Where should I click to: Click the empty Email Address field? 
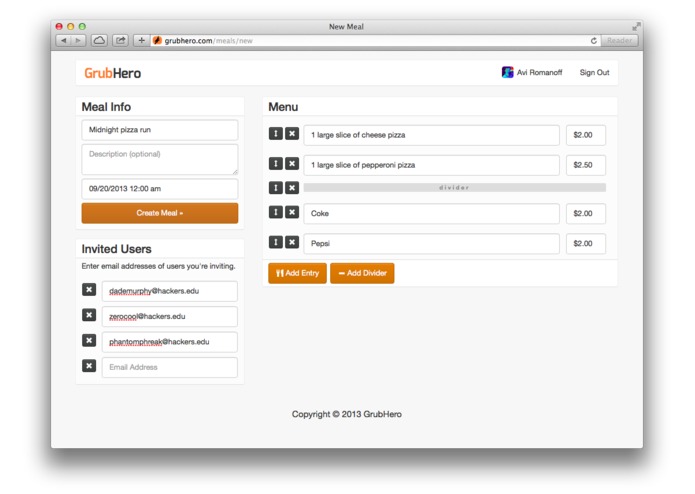point(170,367)
